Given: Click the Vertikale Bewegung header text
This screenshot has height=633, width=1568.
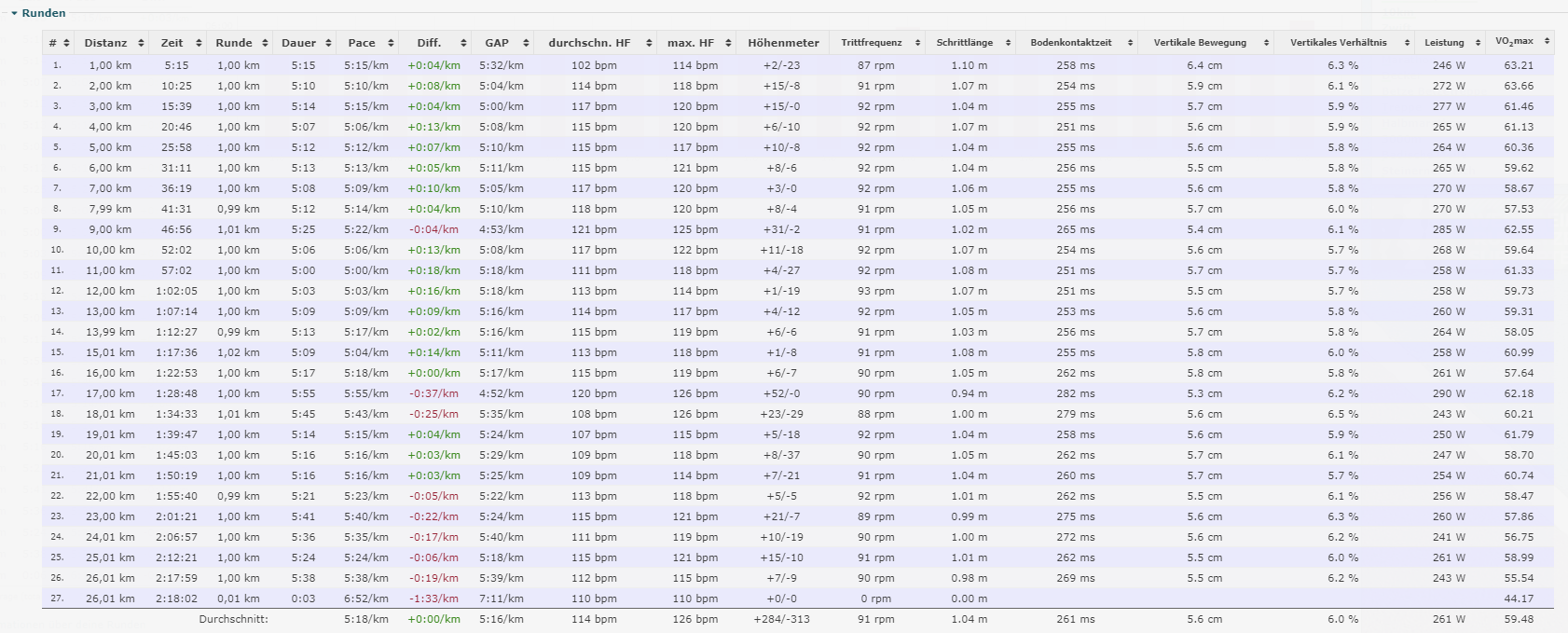Looking at the screenshot, I should click(1199, 43).
